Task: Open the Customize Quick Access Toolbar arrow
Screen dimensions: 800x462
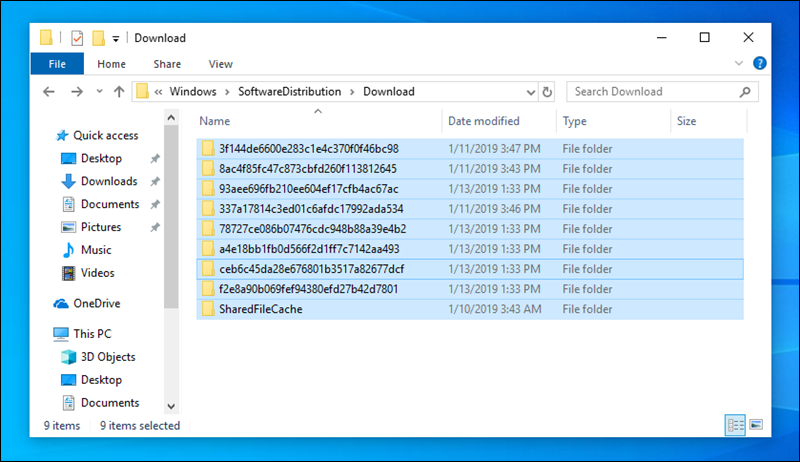Action: pyautogui.click(x=116, y=39)
